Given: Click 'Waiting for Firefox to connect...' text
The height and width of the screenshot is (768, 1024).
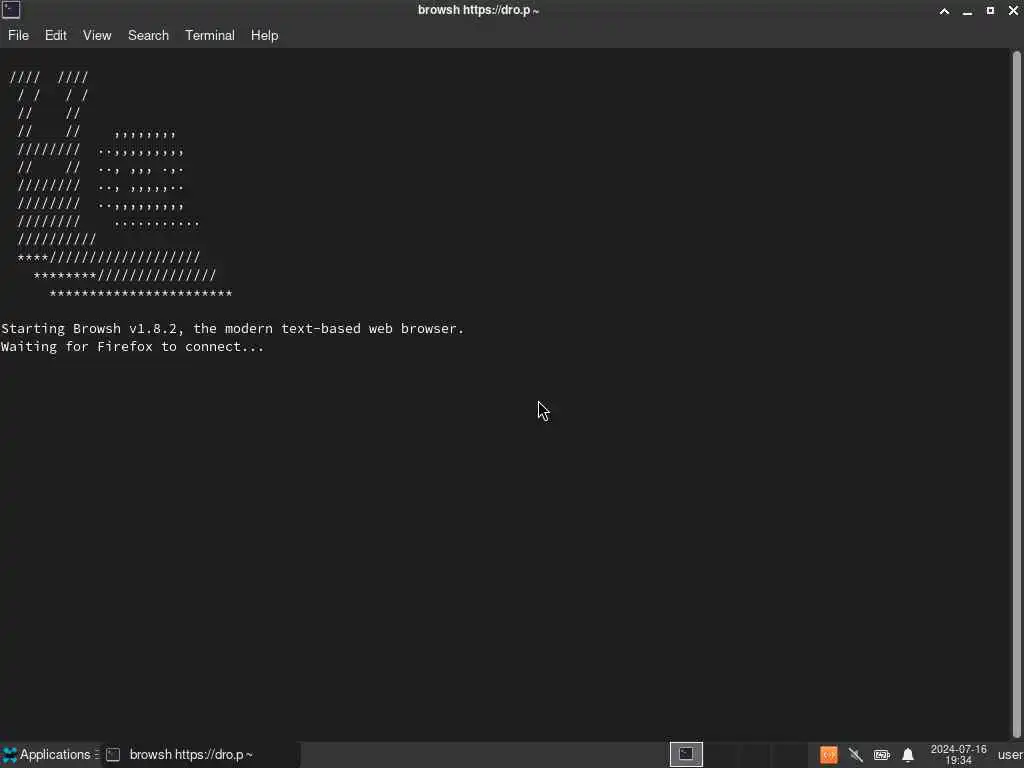Looking at the screenshot, I should [133, 347].
